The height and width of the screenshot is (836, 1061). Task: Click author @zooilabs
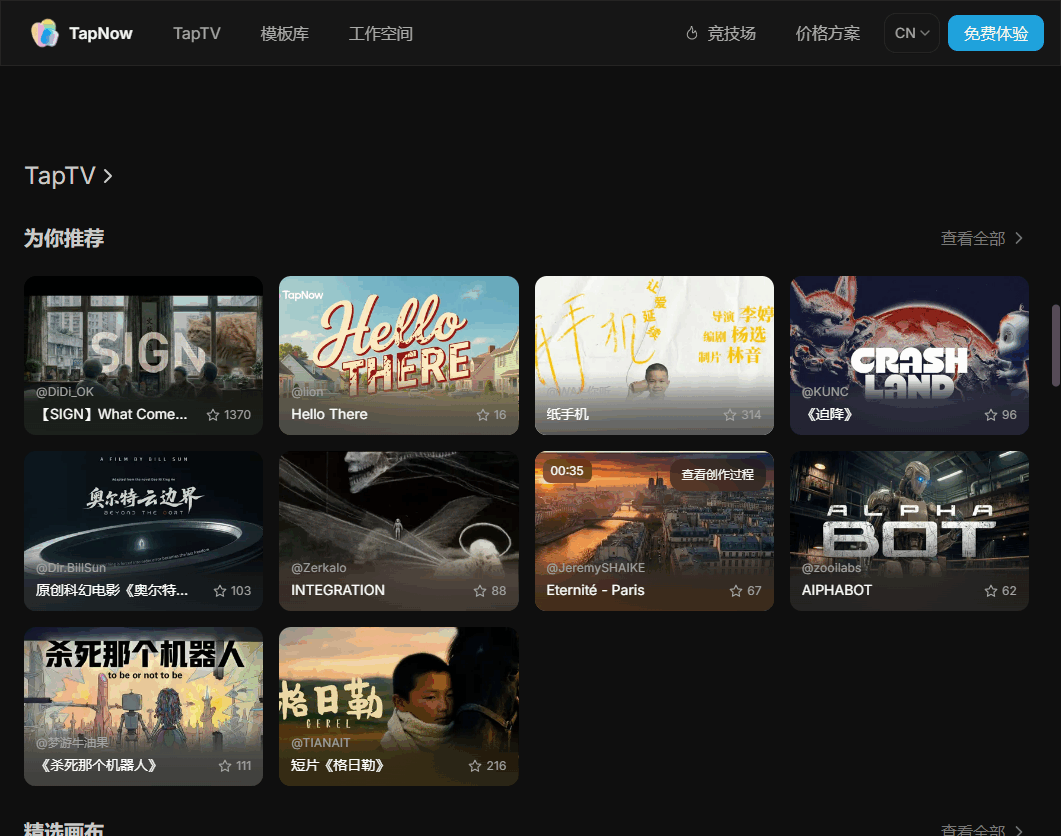(x=832, y=568)
